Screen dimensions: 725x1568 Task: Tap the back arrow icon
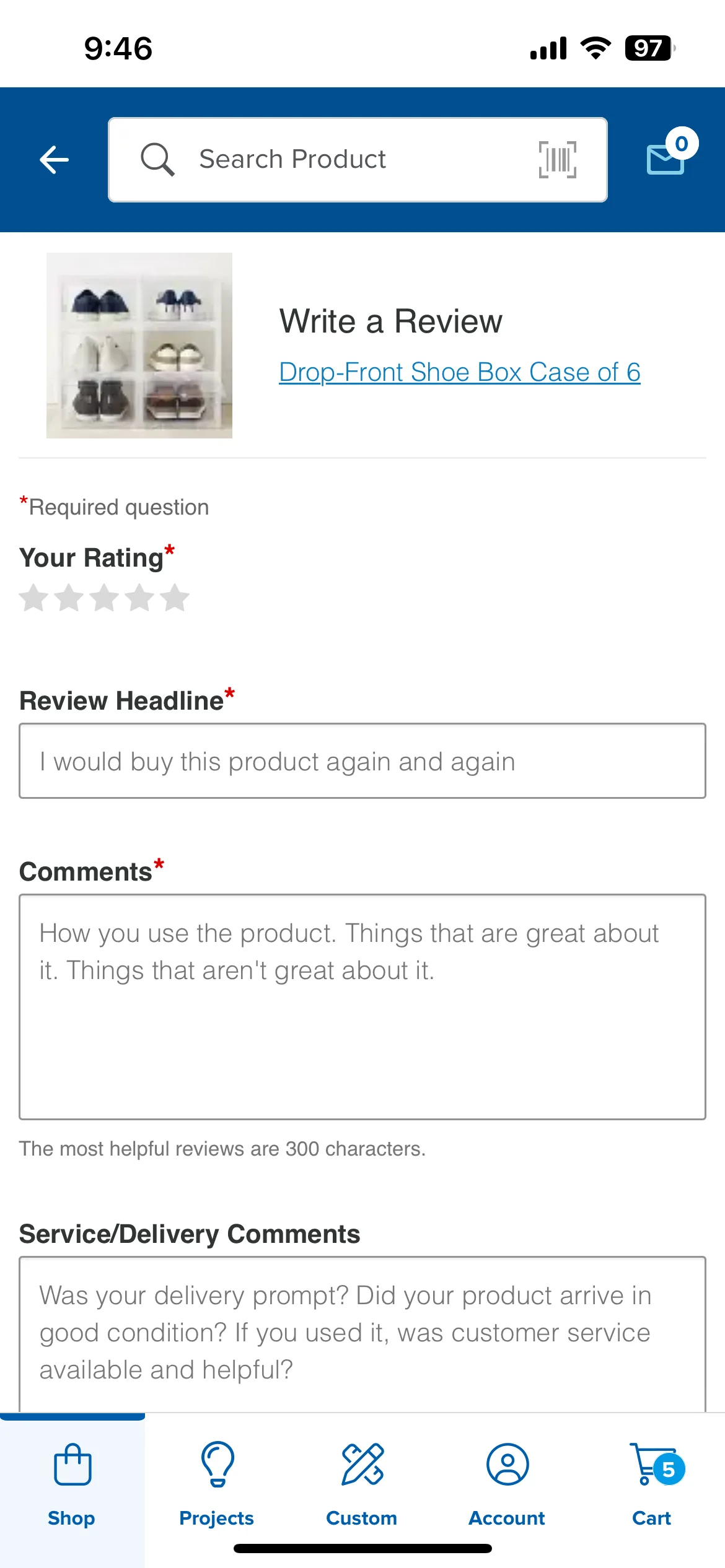coord(54,160)
